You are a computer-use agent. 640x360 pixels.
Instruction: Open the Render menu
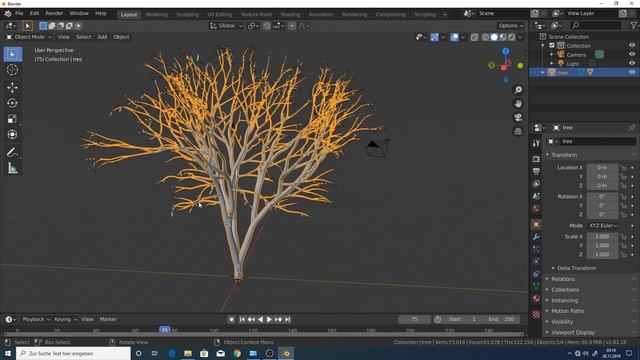pos(54,13)
